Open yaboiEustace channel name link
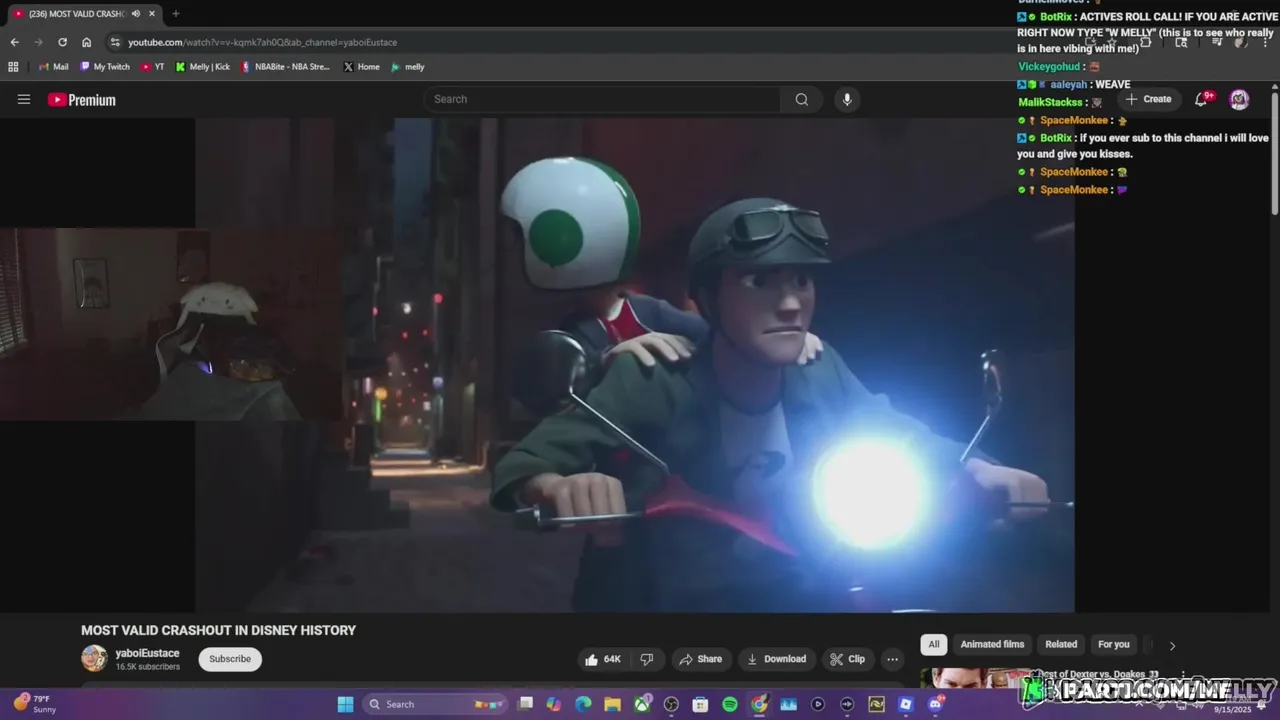 click(x=147, y=653)
